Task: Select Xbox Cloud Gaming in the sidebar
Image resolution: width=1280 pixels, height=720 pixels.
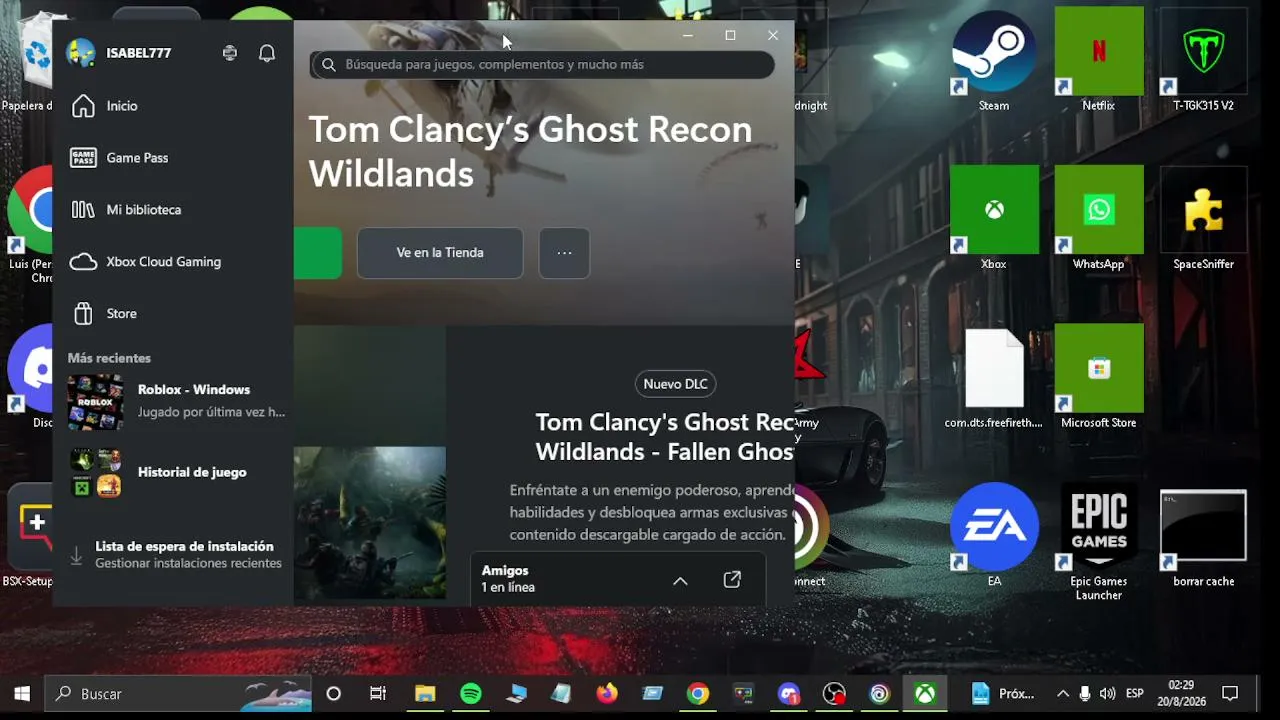Action: [x=173, y=262]
